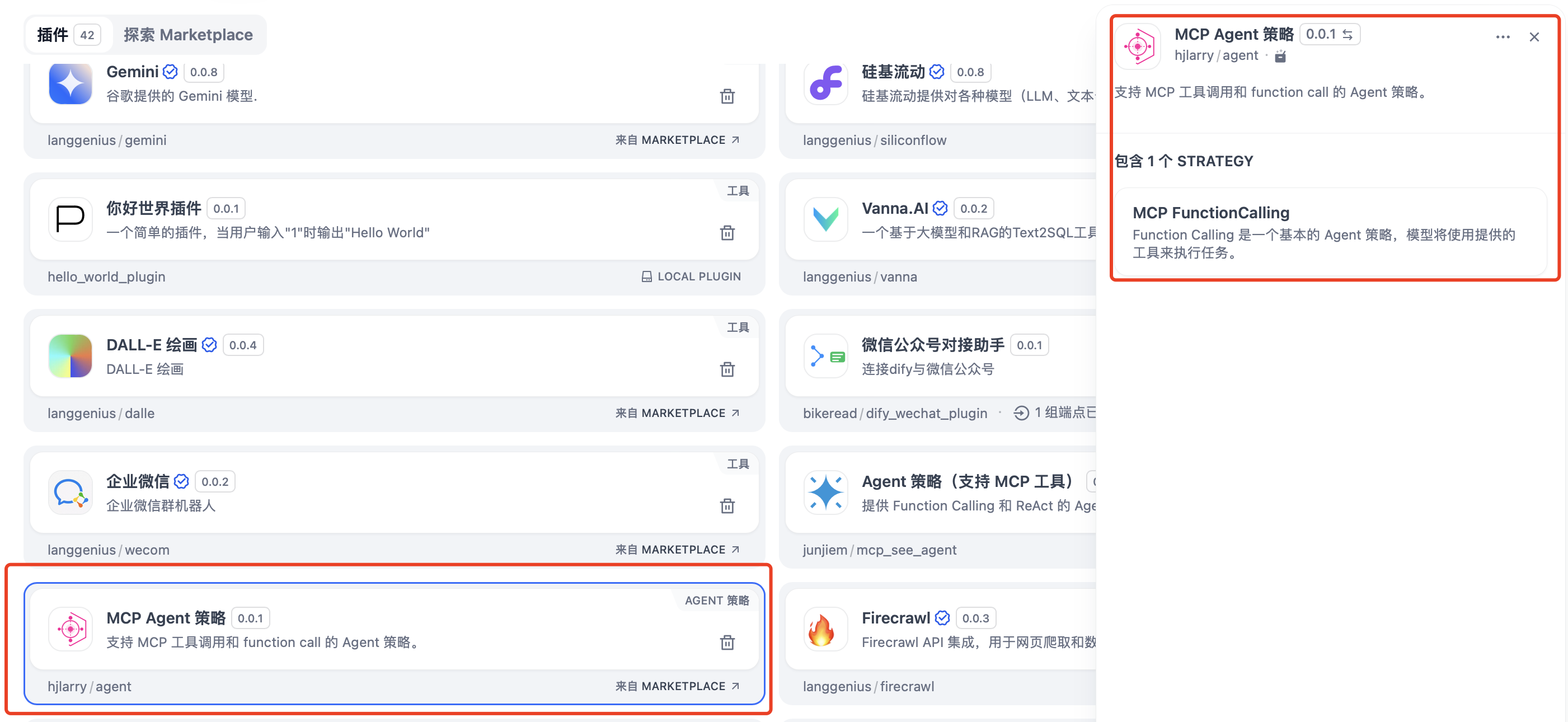Close the plugin detail panel
The height and width of the screenshot is (722, 1568).
[1534, 37]
